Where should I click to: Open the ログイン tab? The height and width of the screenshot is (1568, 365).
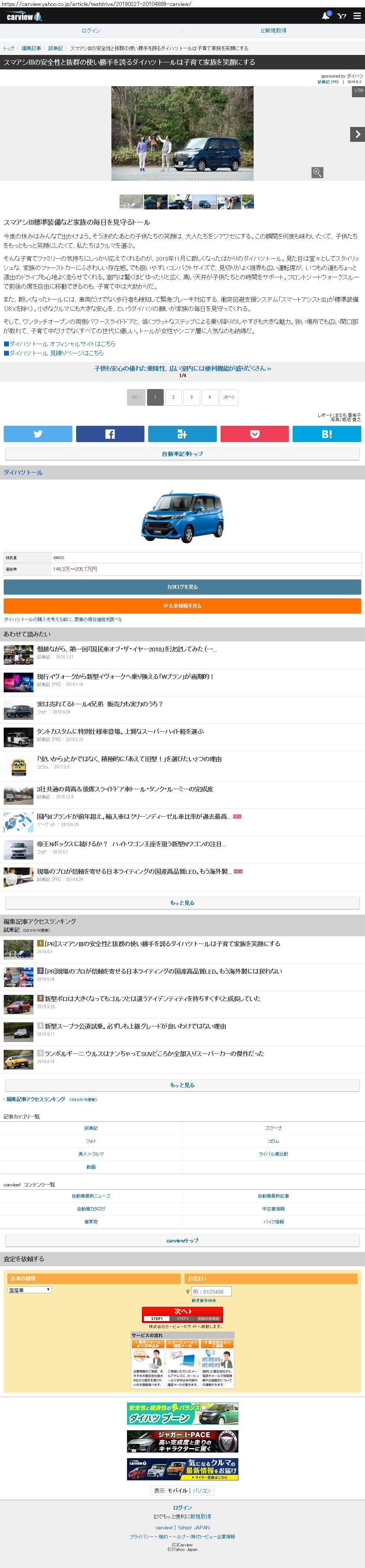(91, 30)
